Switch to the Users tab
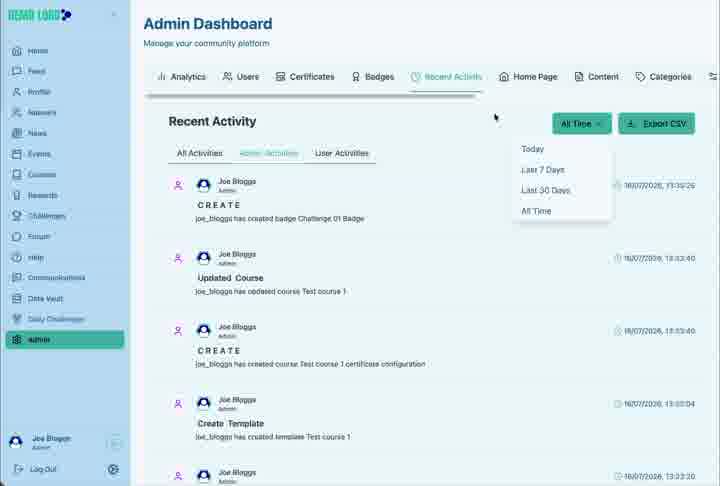 tap(241, 77)
